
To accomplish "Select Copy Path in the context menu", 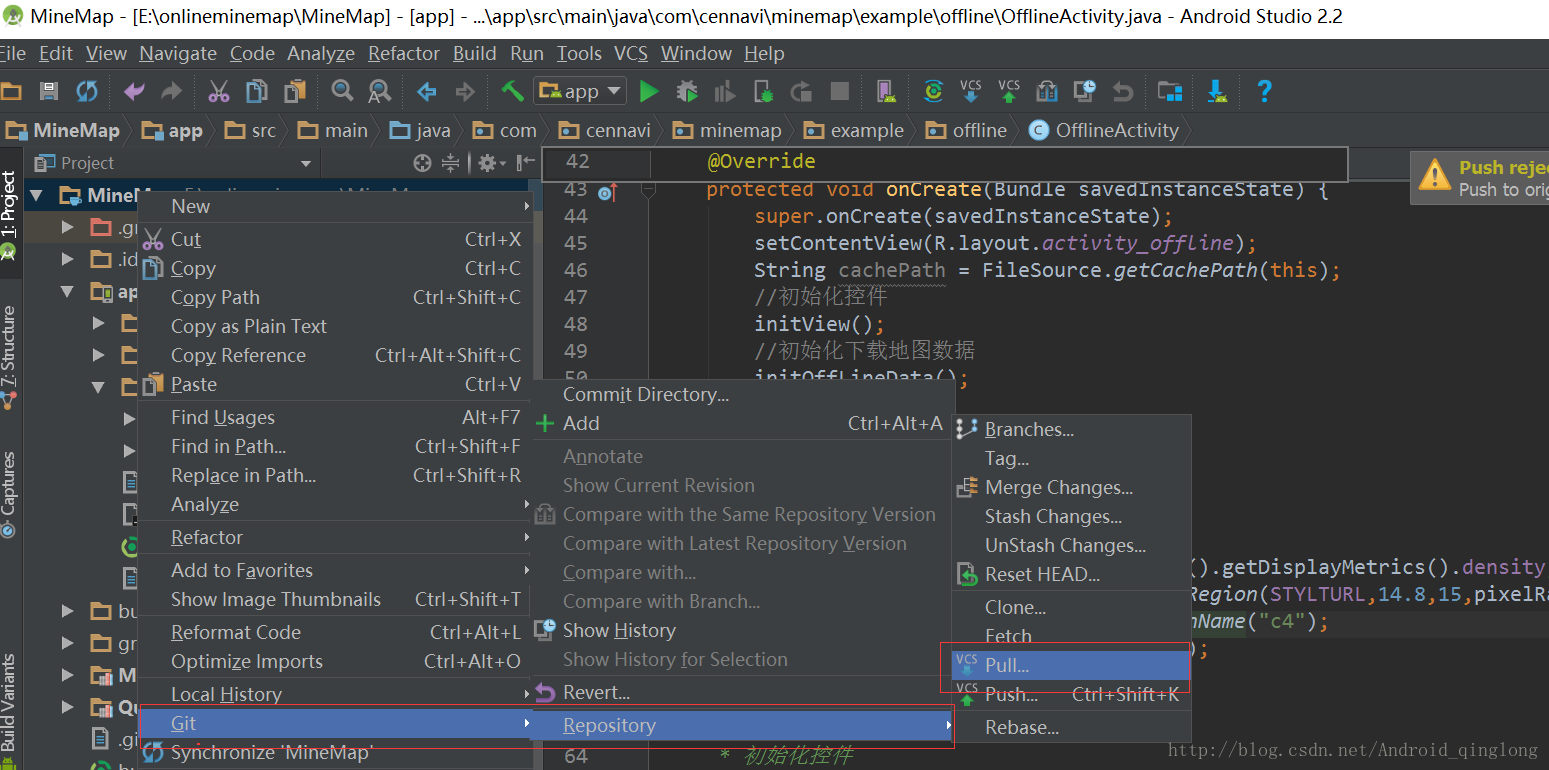I will (335, 297).
